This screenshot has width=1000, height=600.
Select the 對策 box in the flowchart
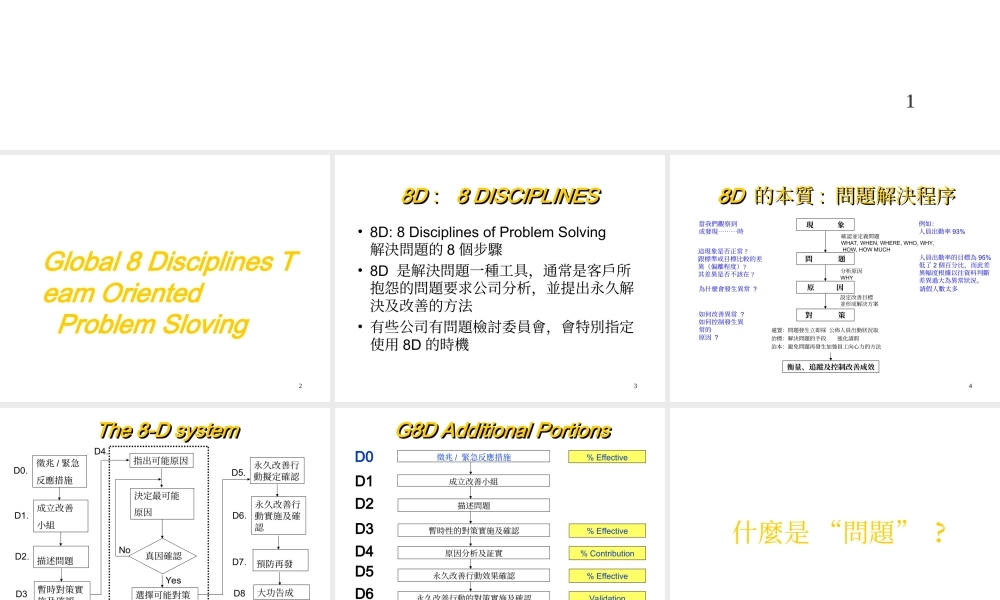click(x=825, y=315)
